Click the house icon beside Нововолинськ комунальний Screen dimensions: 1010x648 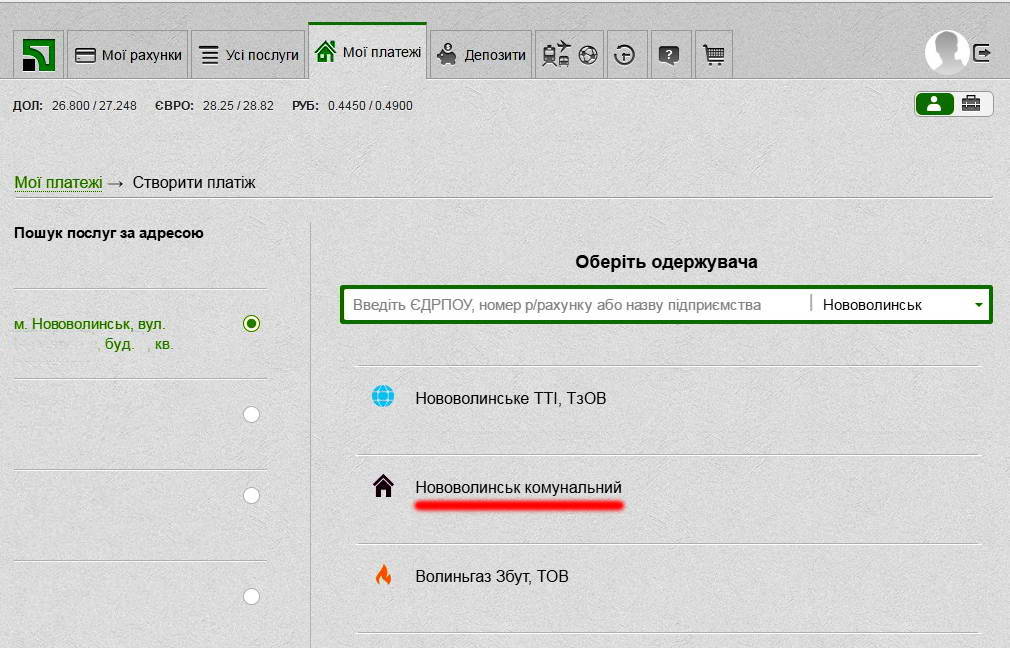click(x=383, y=486)
